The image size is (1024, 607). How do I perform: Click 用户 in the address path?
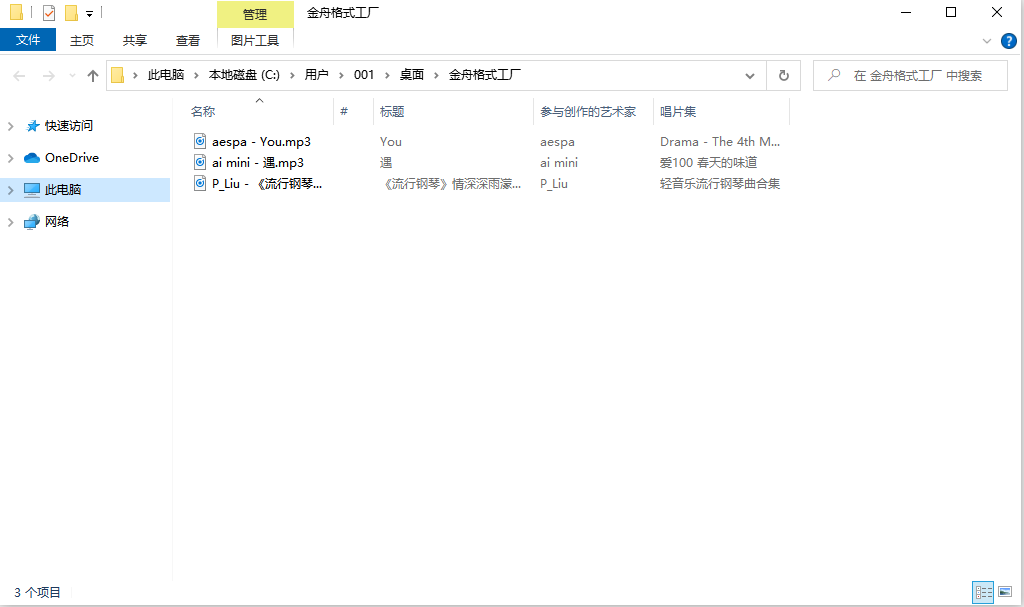(317, 75)
